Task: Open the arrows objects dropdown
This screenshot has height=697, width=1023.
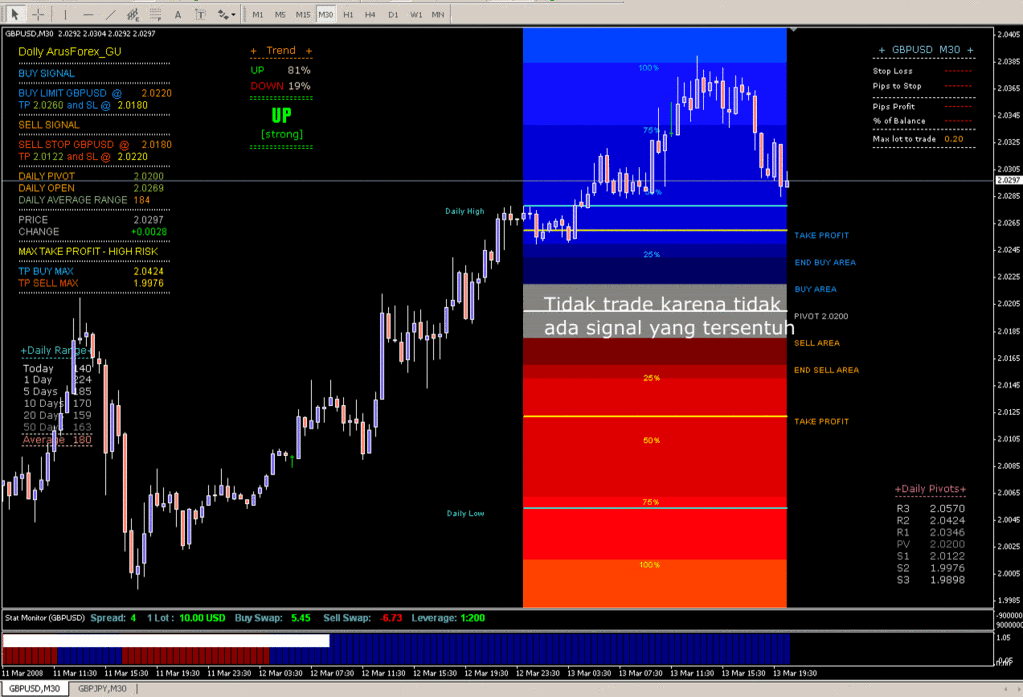Action: click(227, 14)
